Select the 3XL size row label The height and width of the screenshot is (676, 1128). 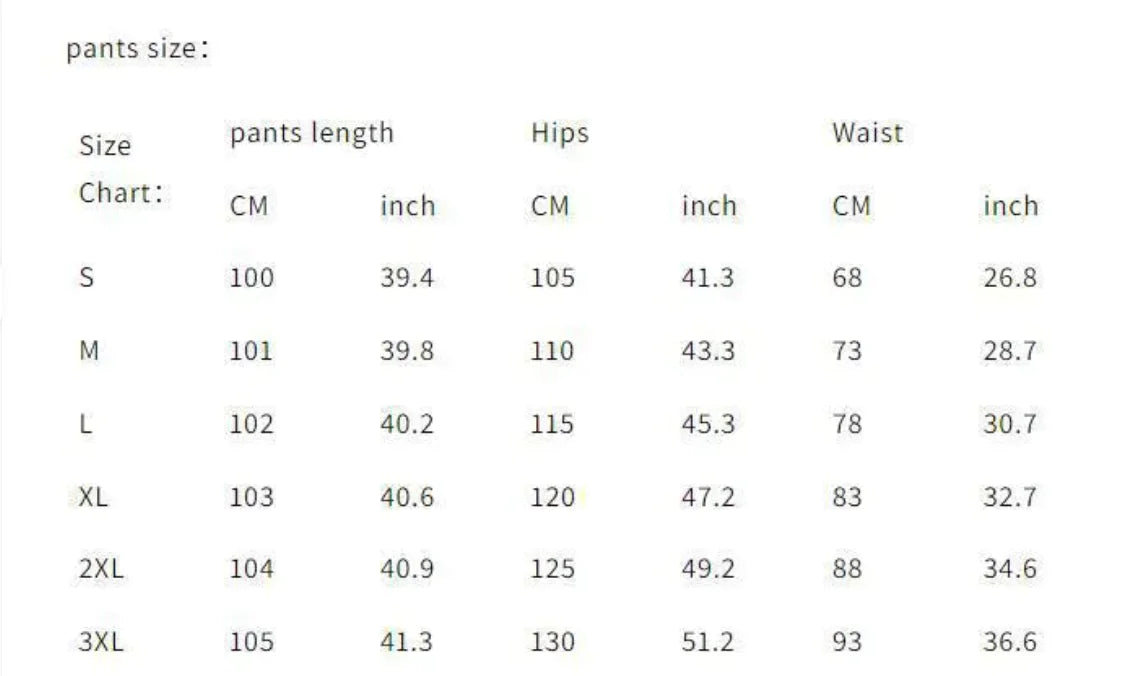pyautogui.click(x=102, y=642)
